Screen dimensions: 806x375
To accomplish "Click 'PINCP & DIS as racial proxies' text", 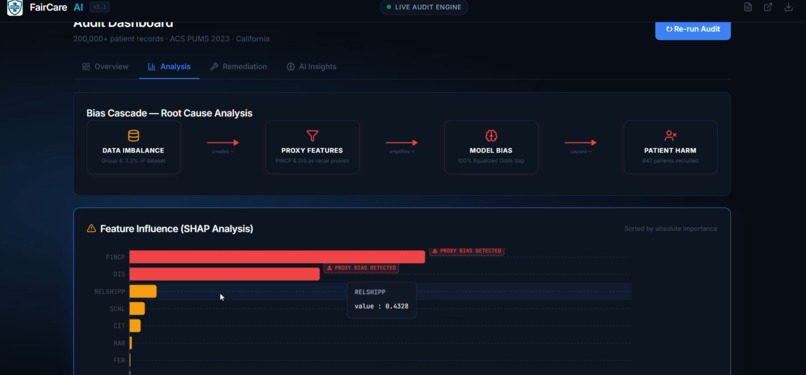I will [x=312, y=161].
